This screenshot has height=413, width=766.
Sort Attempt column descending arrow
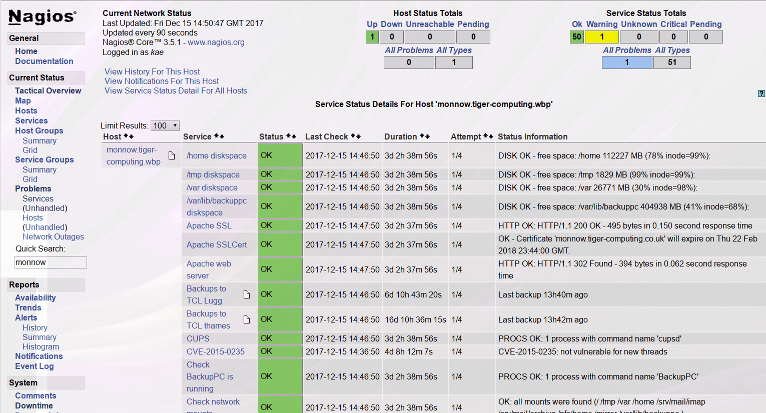[490, 136]
